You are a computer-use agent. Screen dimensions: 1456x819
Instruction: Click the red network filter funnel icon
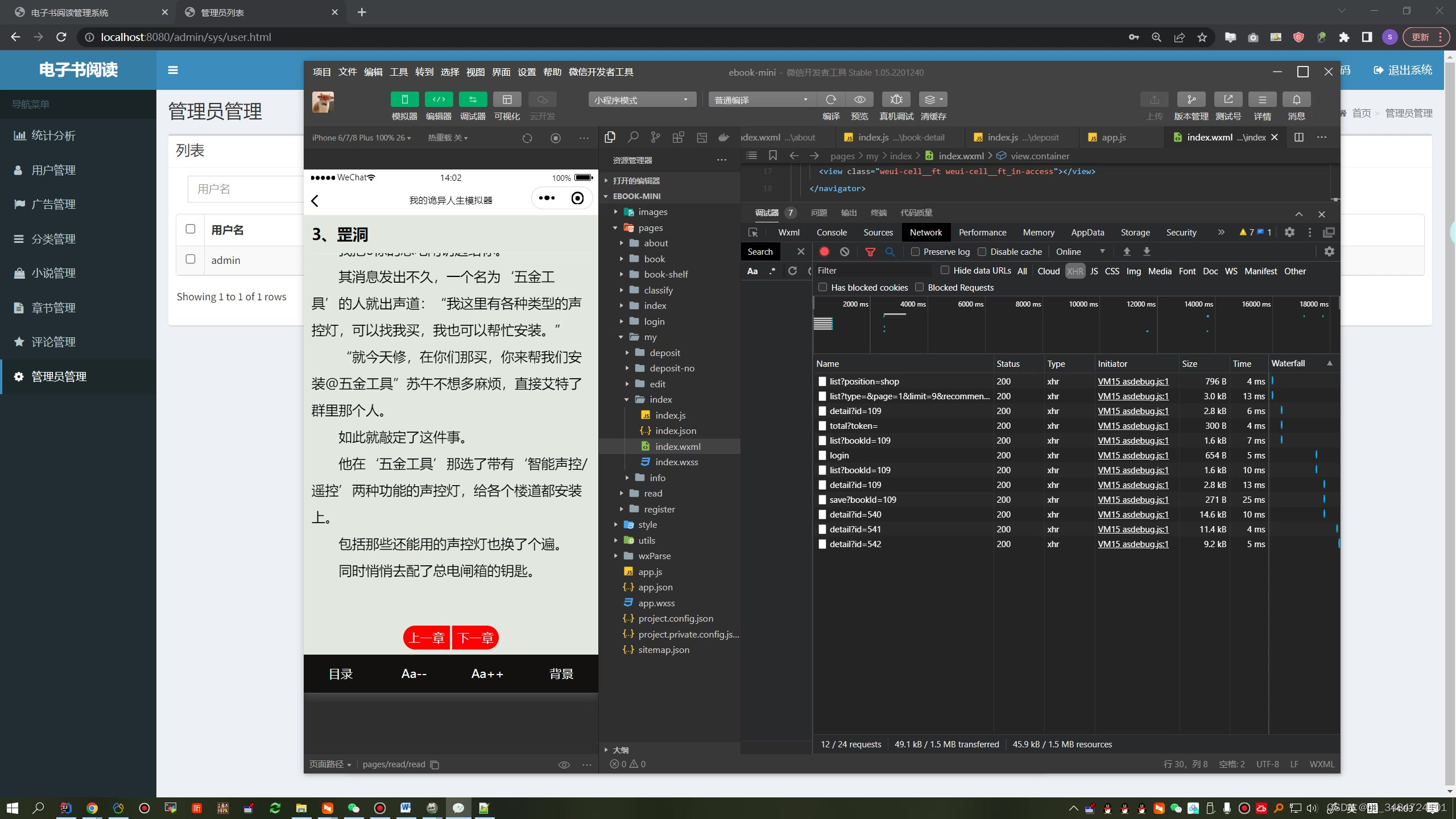coord(870,251)
